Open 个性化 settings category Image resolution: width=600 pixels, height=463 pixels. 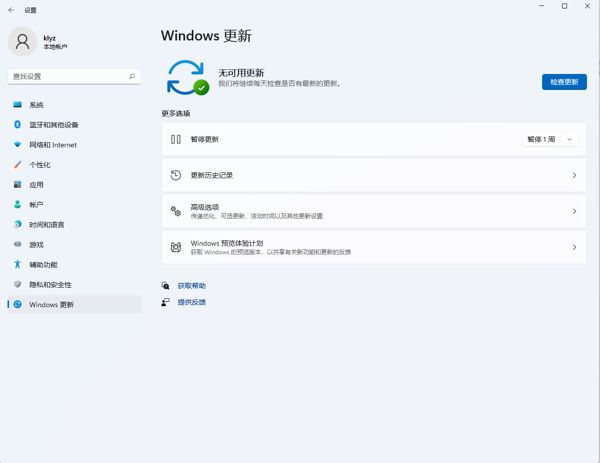[x=74, y=165]
